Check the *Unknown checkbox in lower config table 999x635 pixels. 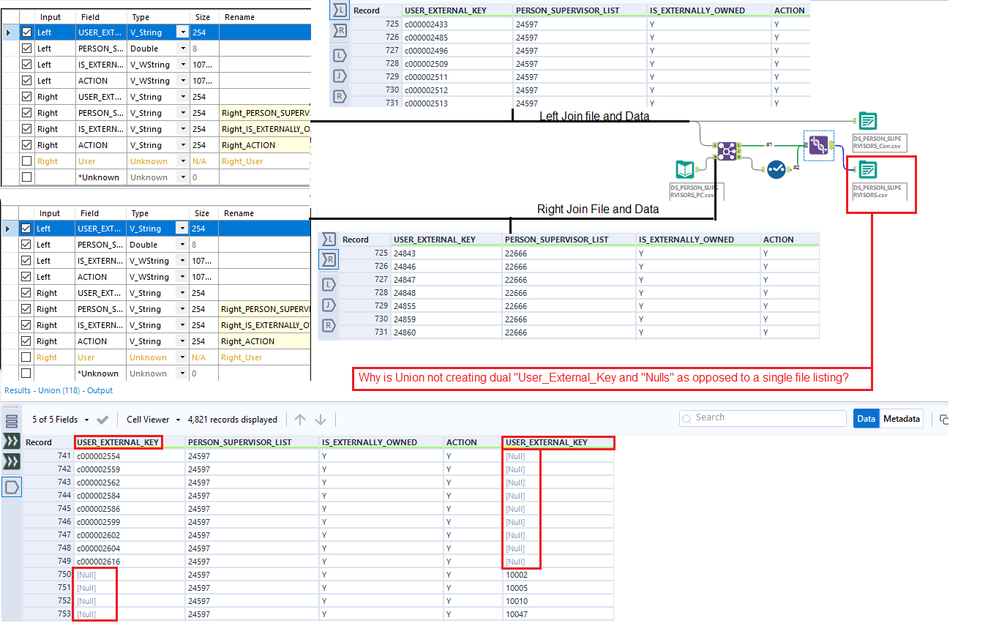26,373
